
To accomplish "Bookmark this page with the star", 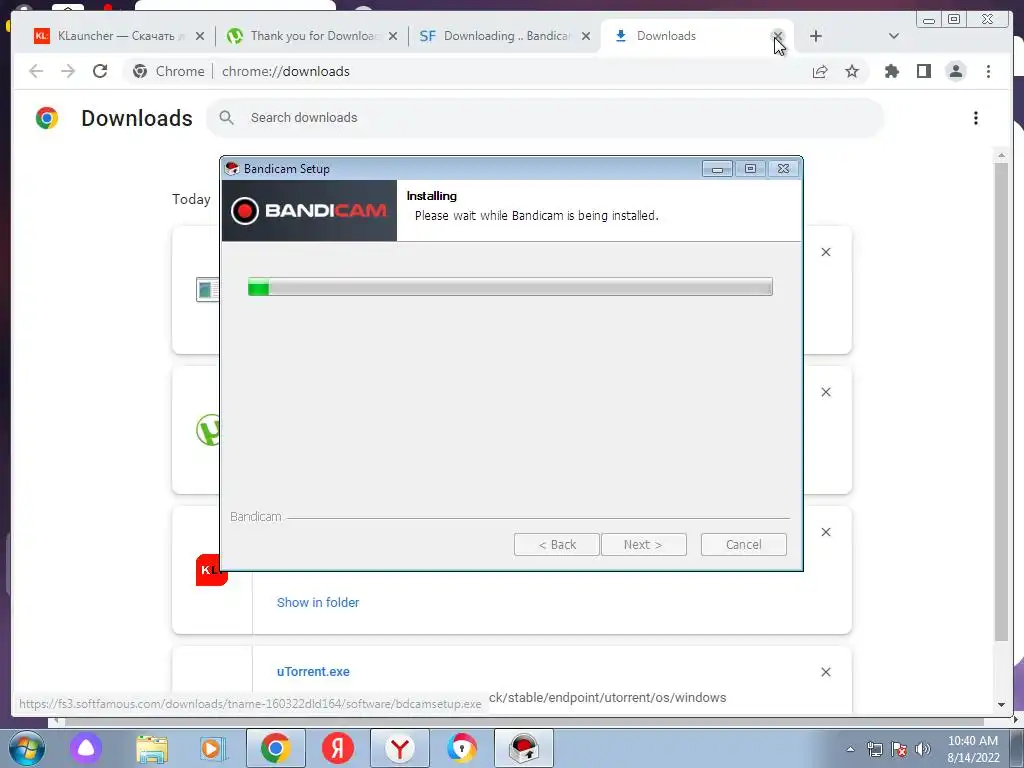I will (x=852, y=71).
